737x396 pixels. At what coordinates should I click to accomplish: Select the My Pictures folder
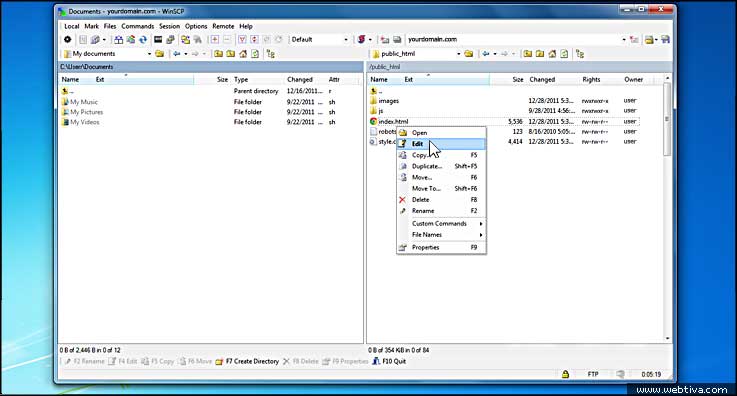[86, 112]
